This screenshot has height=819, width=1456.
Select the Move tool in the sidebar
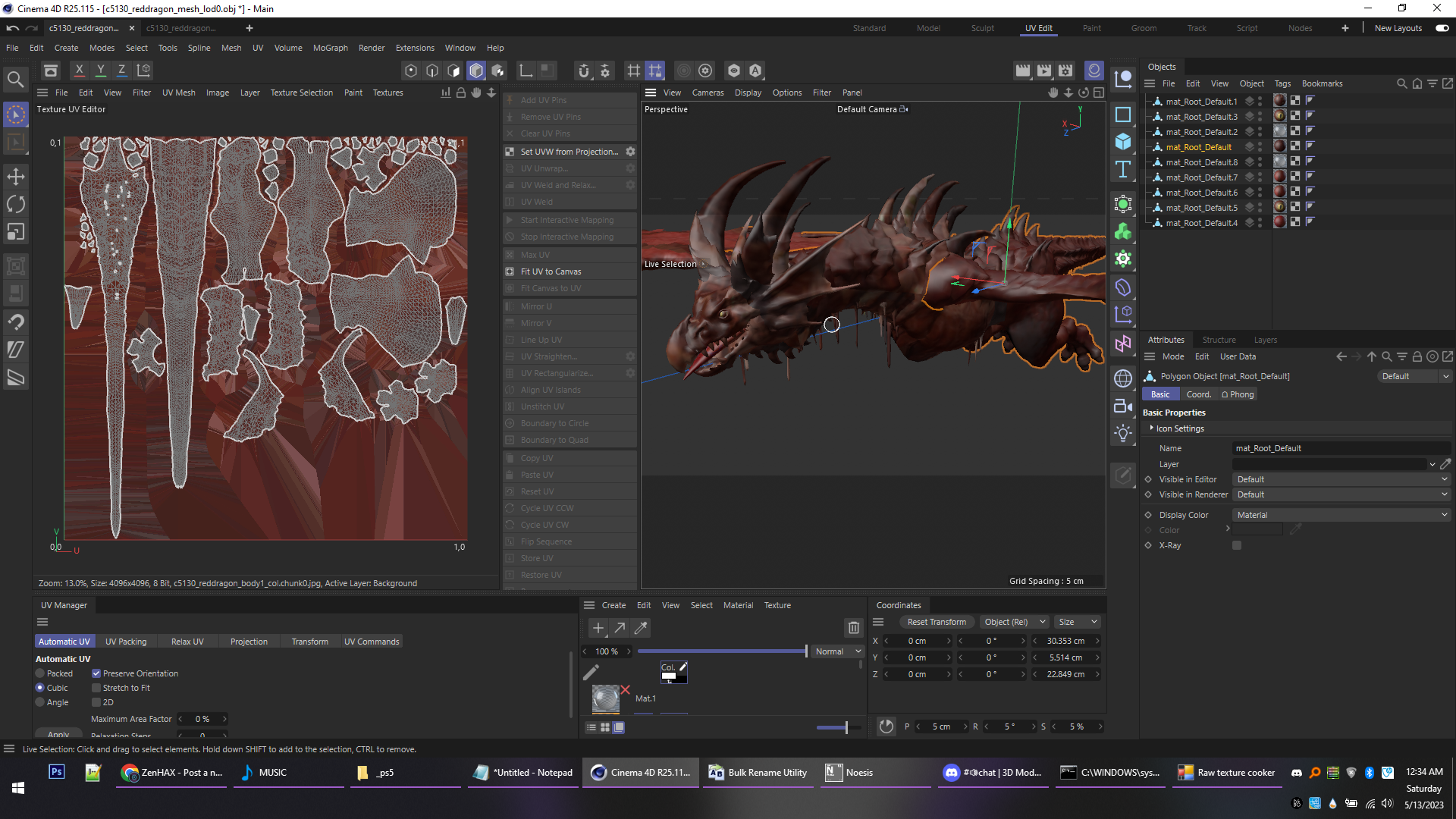pos(16,177)
